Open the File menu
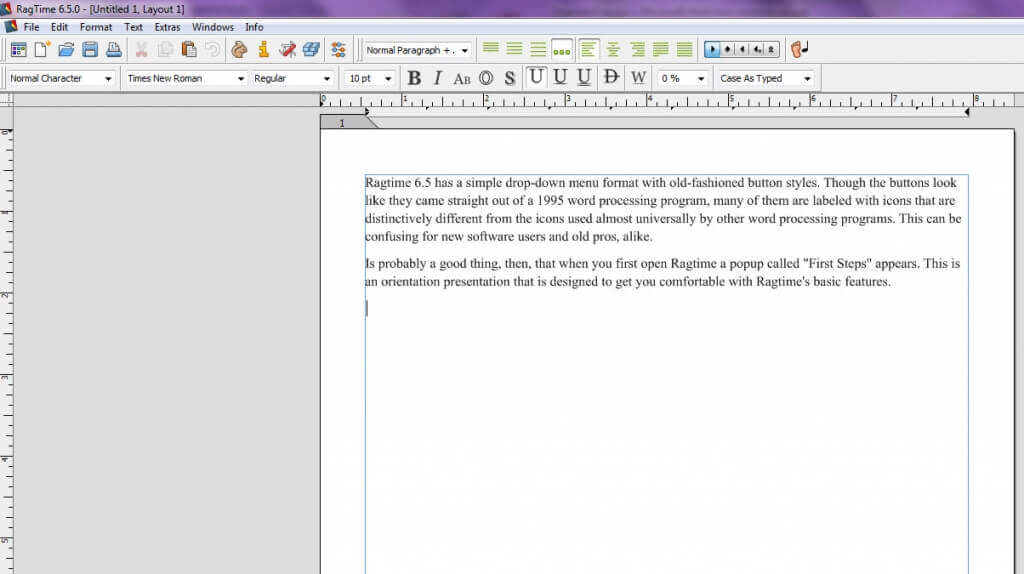 pyautogui.click(x=31, y=27)
